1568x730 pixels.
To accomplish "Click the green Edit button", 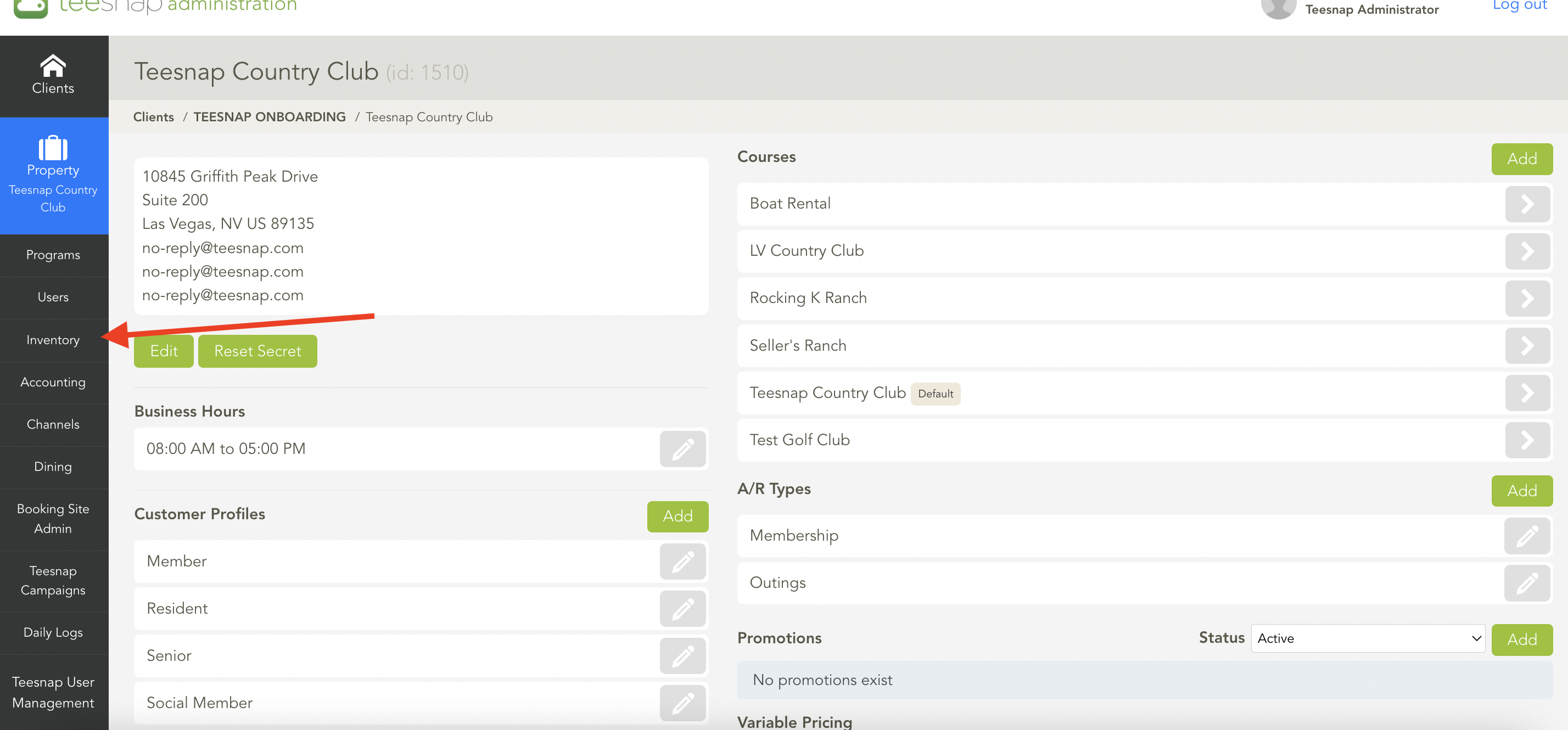I will tap(164, 351).
